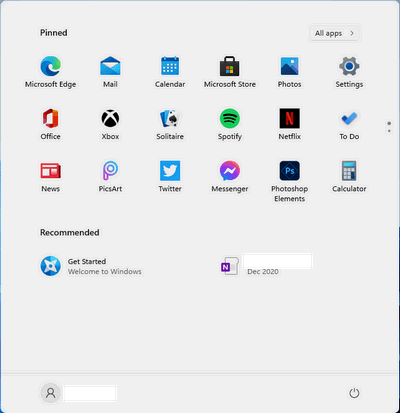Image resolution: width=400 pixels, height=413 pixels.
Task: Launch the Calculator app
Action: (x=349, y=176)
